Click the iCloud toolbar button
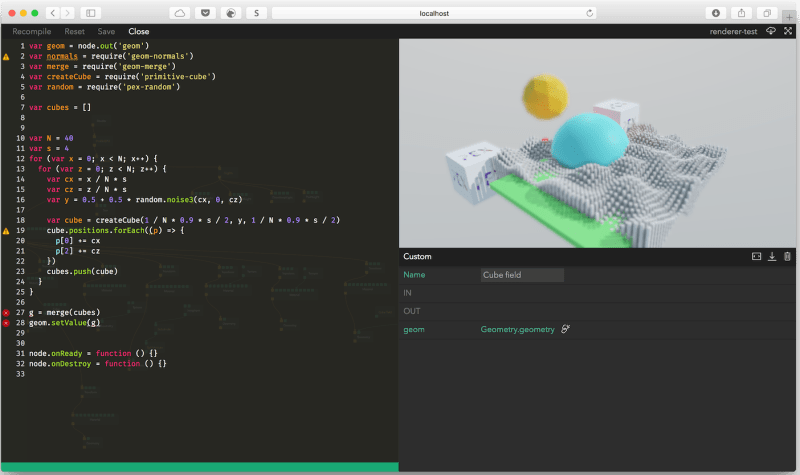Screen dimensions: 800x475 point(180,13)
